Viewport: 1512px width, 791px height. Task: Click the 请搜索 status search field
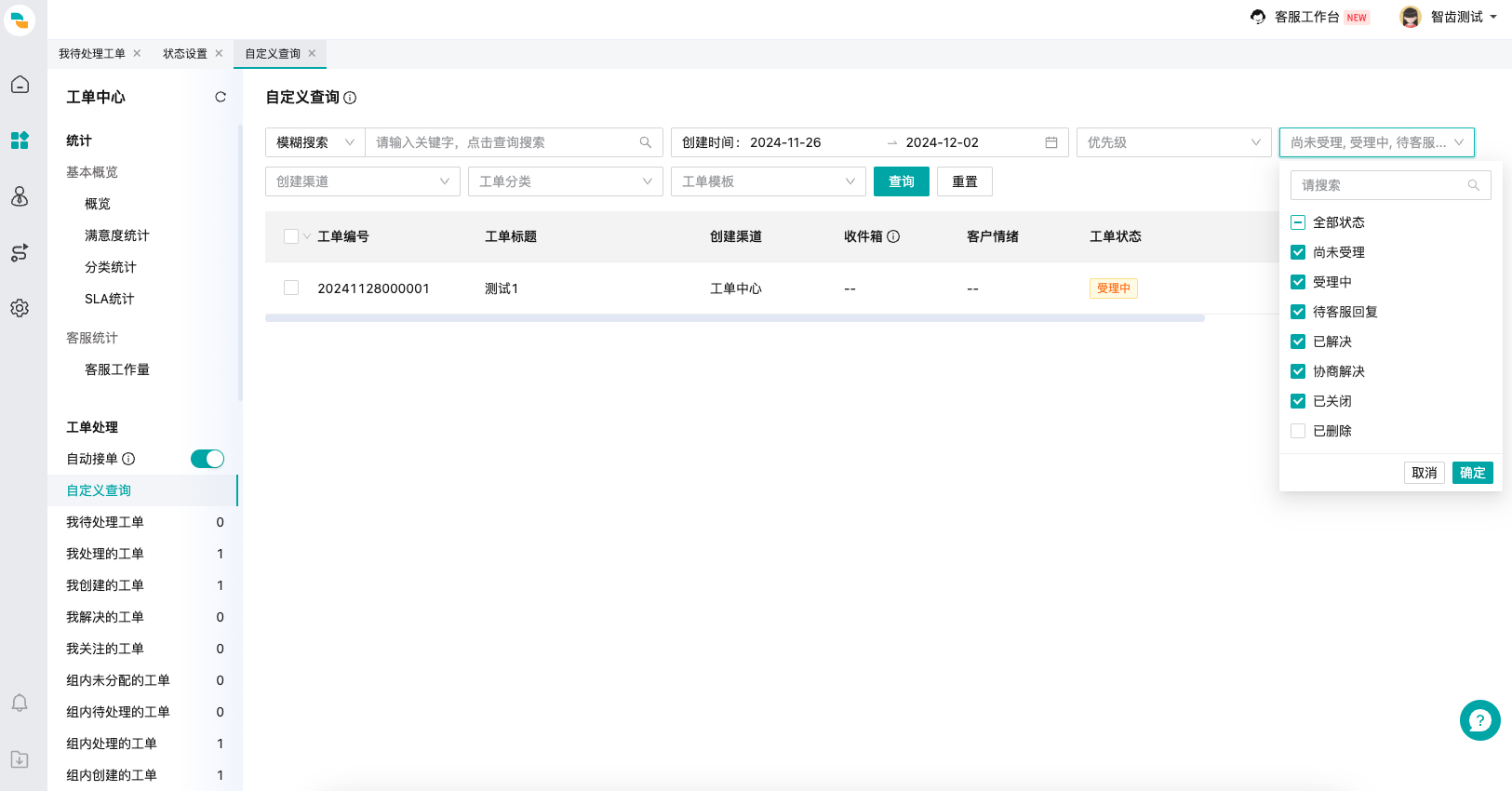click(1391, 185)
